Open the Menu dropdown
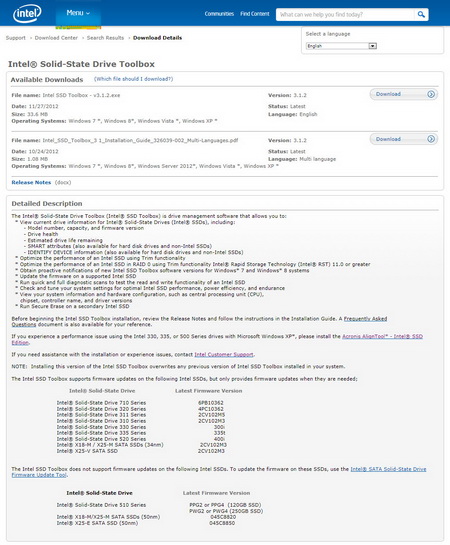Image resolution: width=450 pixels, height=545 pixels. pos(78,13)
